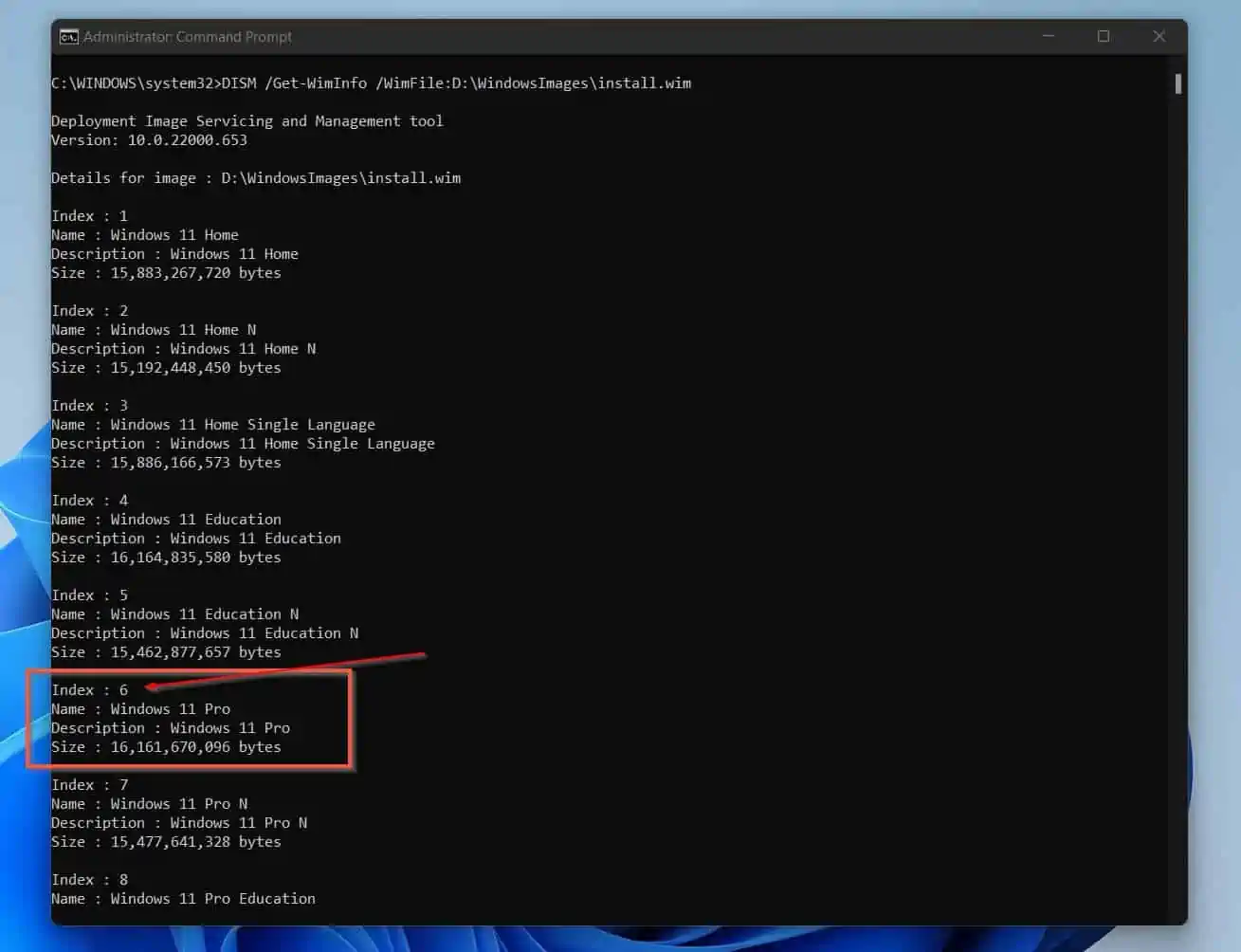
Task: Click "Description : Windows 11 Home Single Language"
Action: (243, 444)
